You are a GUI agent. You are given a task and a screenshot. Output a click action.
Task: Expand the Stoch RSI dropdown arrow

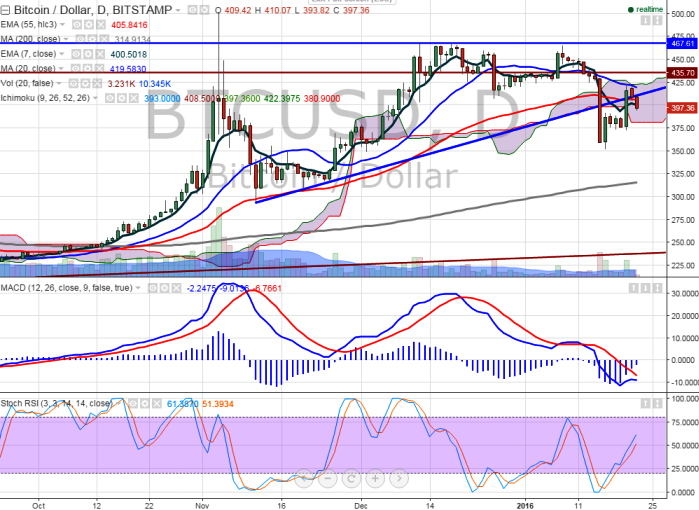118,403
